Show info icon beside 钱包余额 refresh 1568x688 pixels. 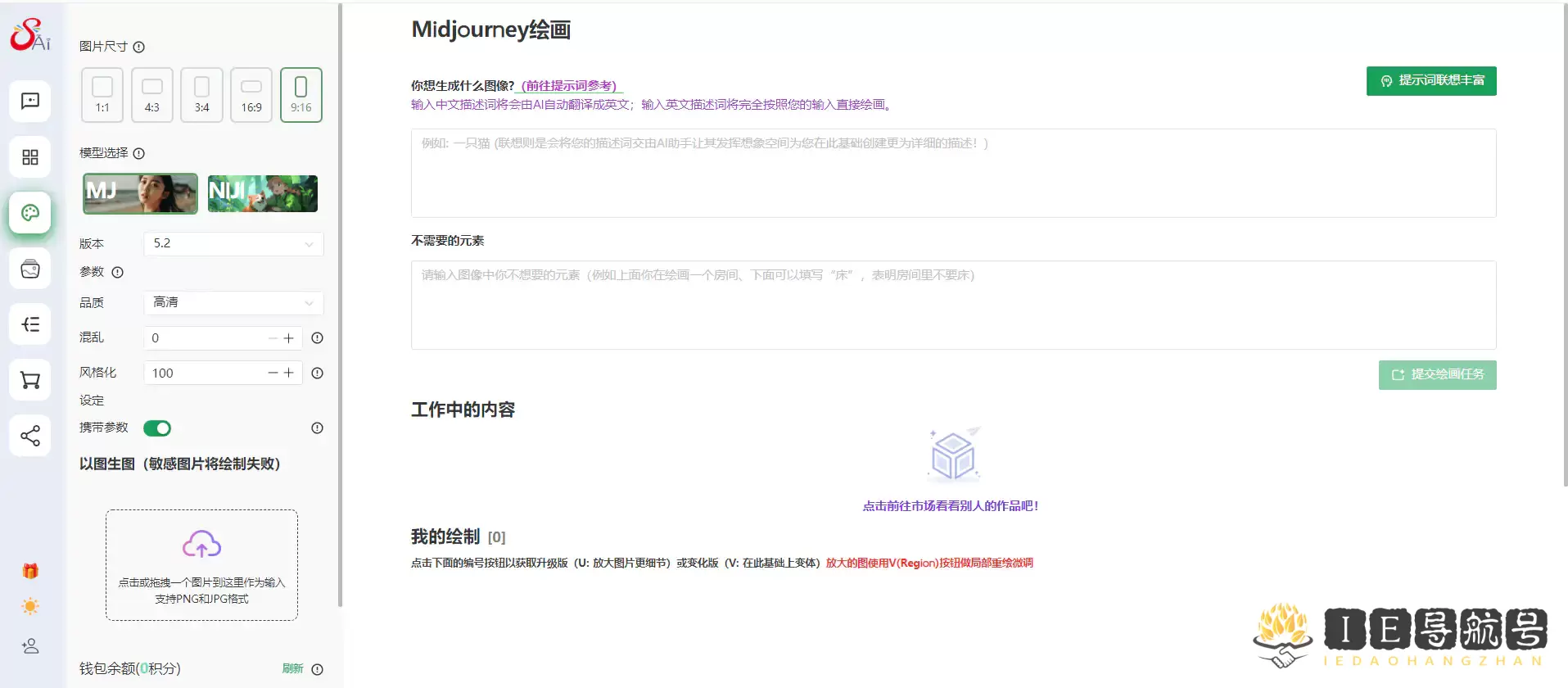(x=318, y=669)
